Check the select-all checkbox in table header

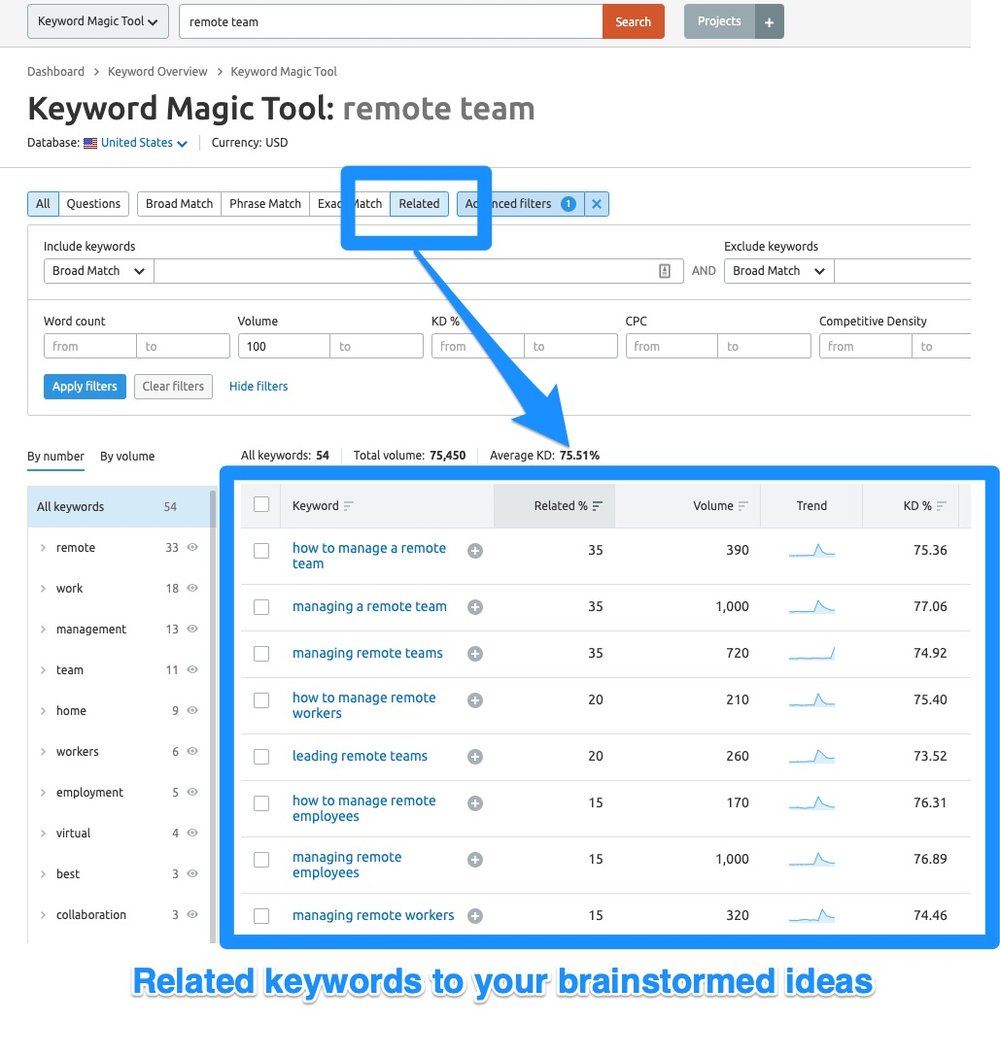coord(261,504)
